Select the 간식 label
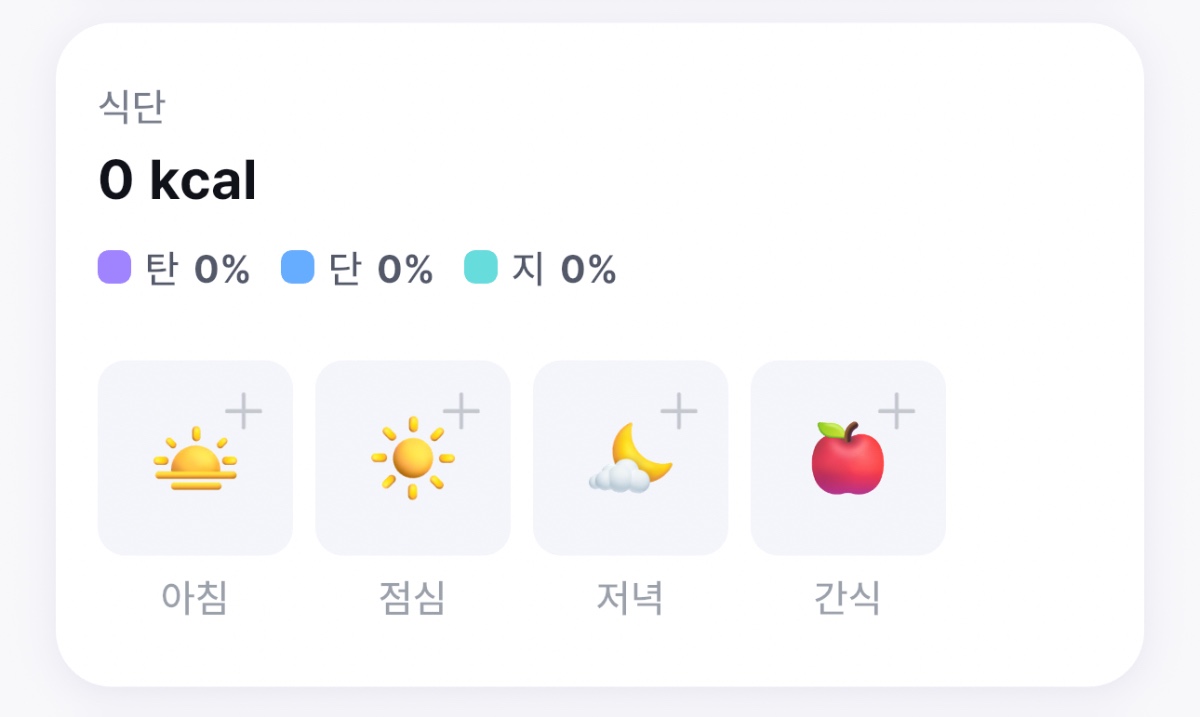 click(x=847, y=598)
